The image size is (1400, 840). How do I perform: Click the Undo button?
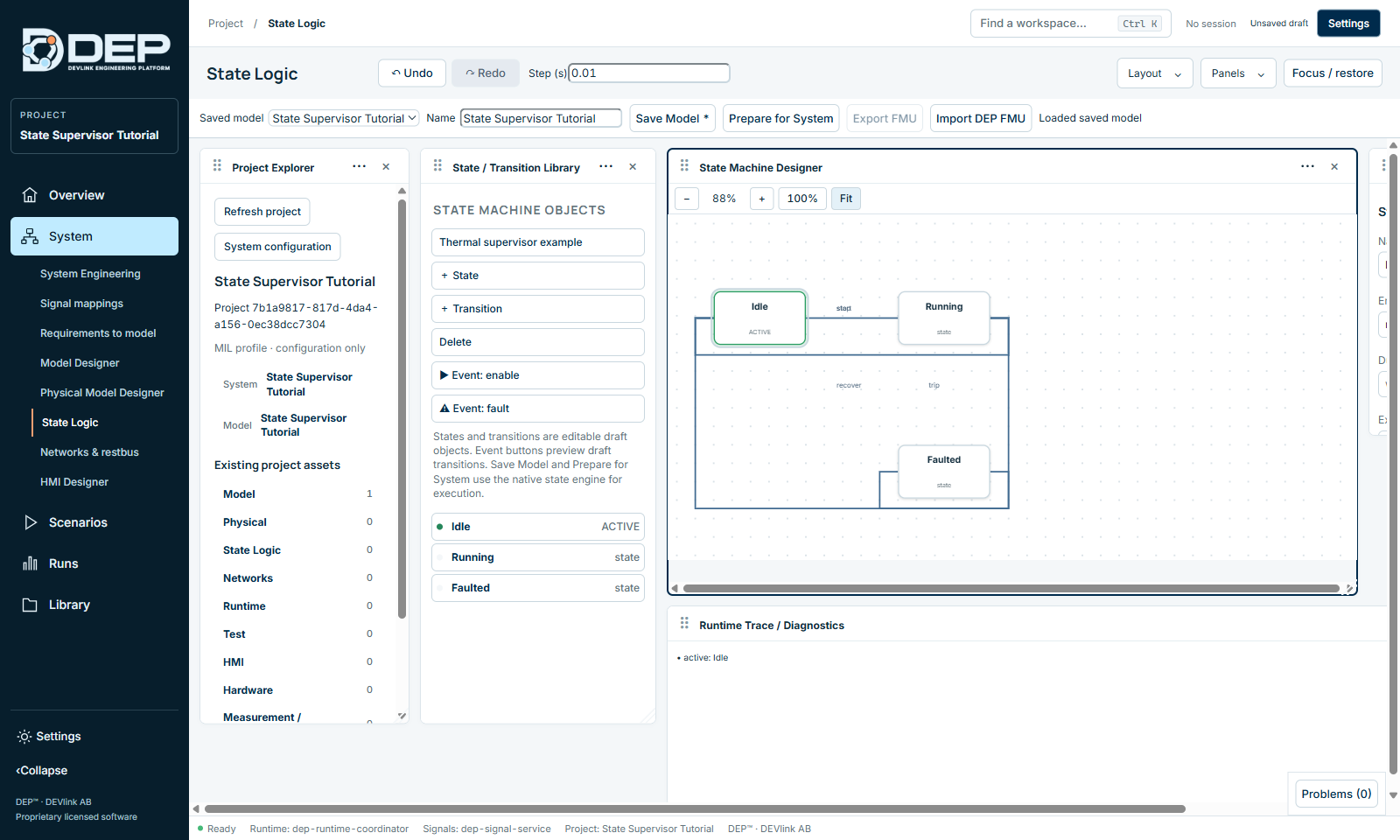[412, 73]
